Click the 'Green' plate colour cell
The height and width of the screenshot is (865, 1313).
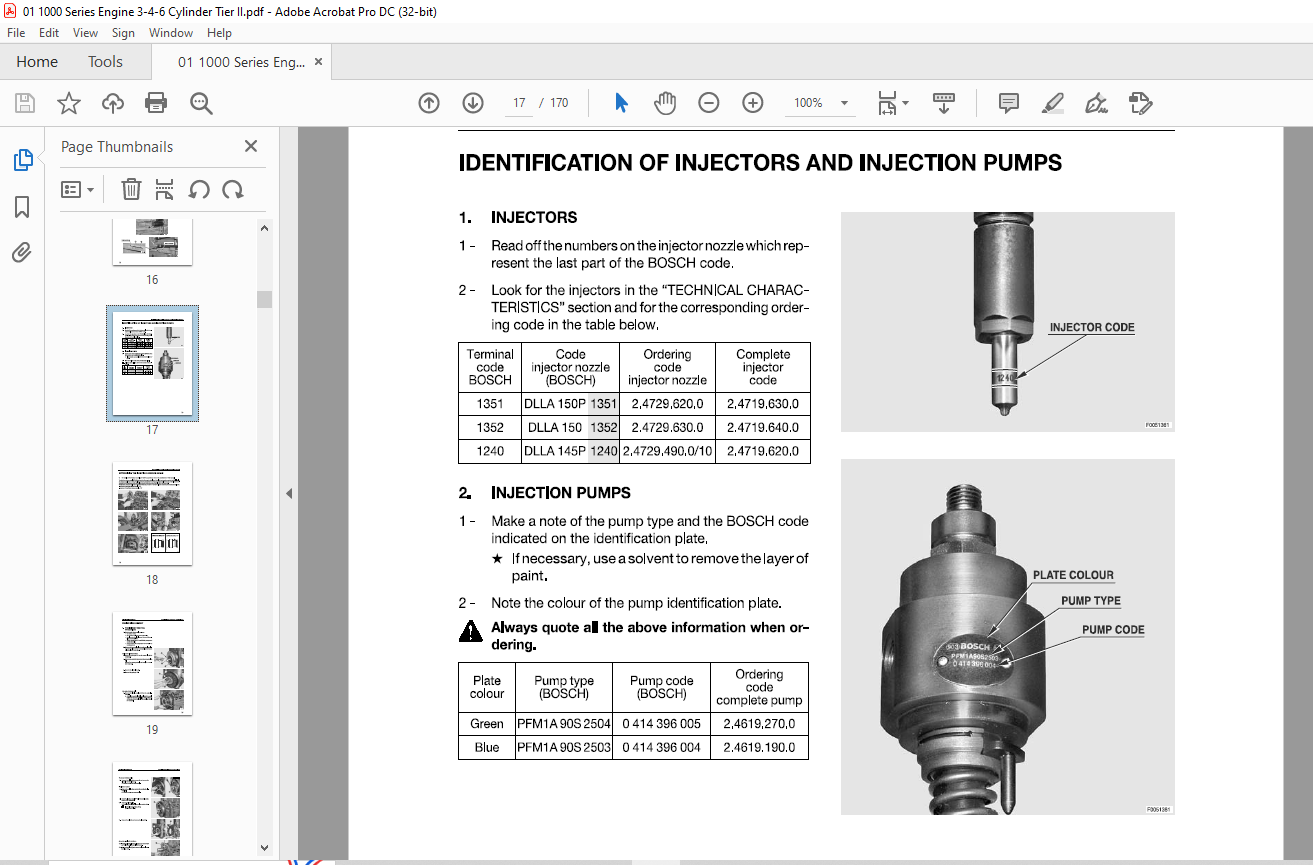[487, 723]
